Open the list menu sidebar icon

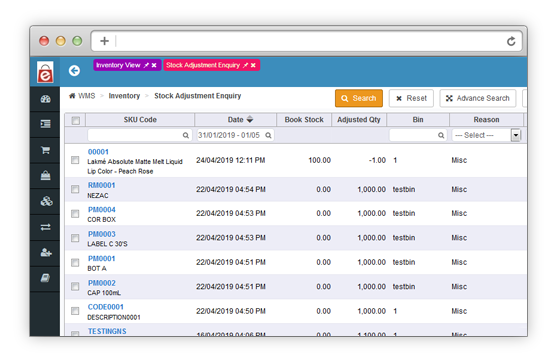[x=45, y=124]
